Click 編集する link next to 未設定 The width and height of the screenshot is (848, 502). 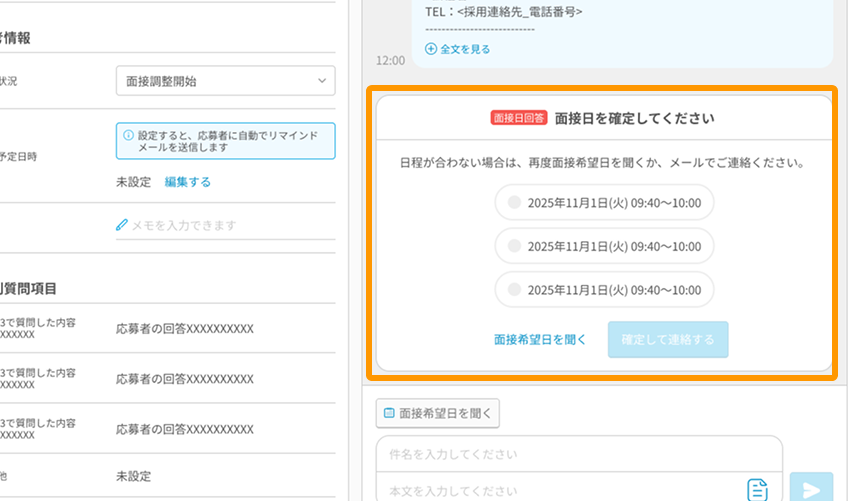click(x=188, y=182)
